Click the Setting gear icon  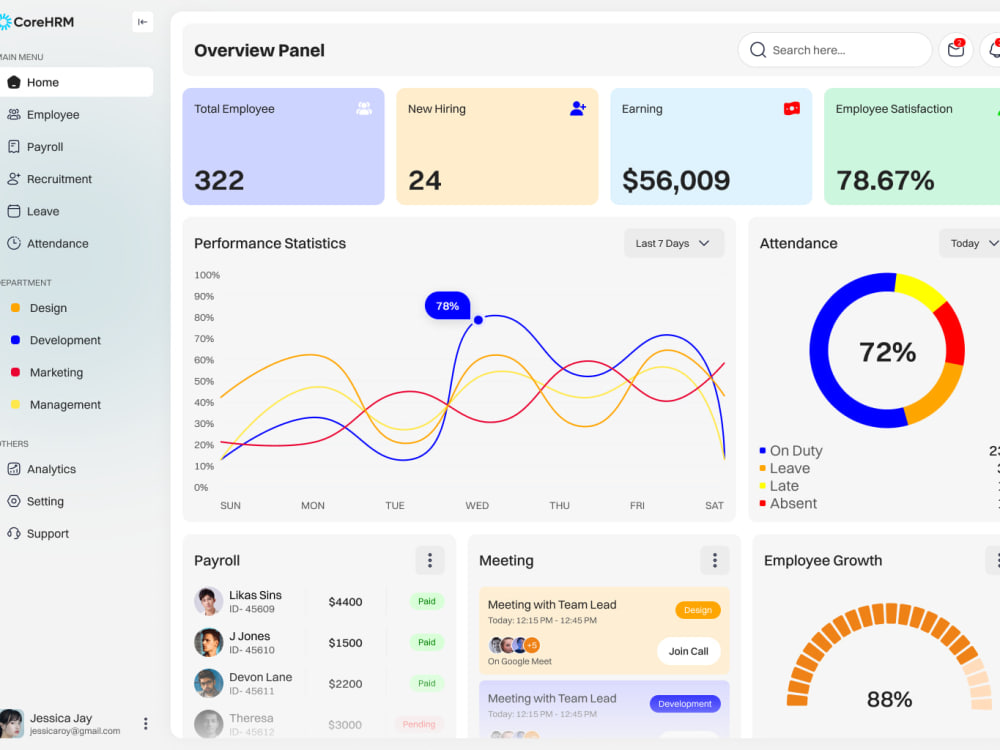point(13,501)
